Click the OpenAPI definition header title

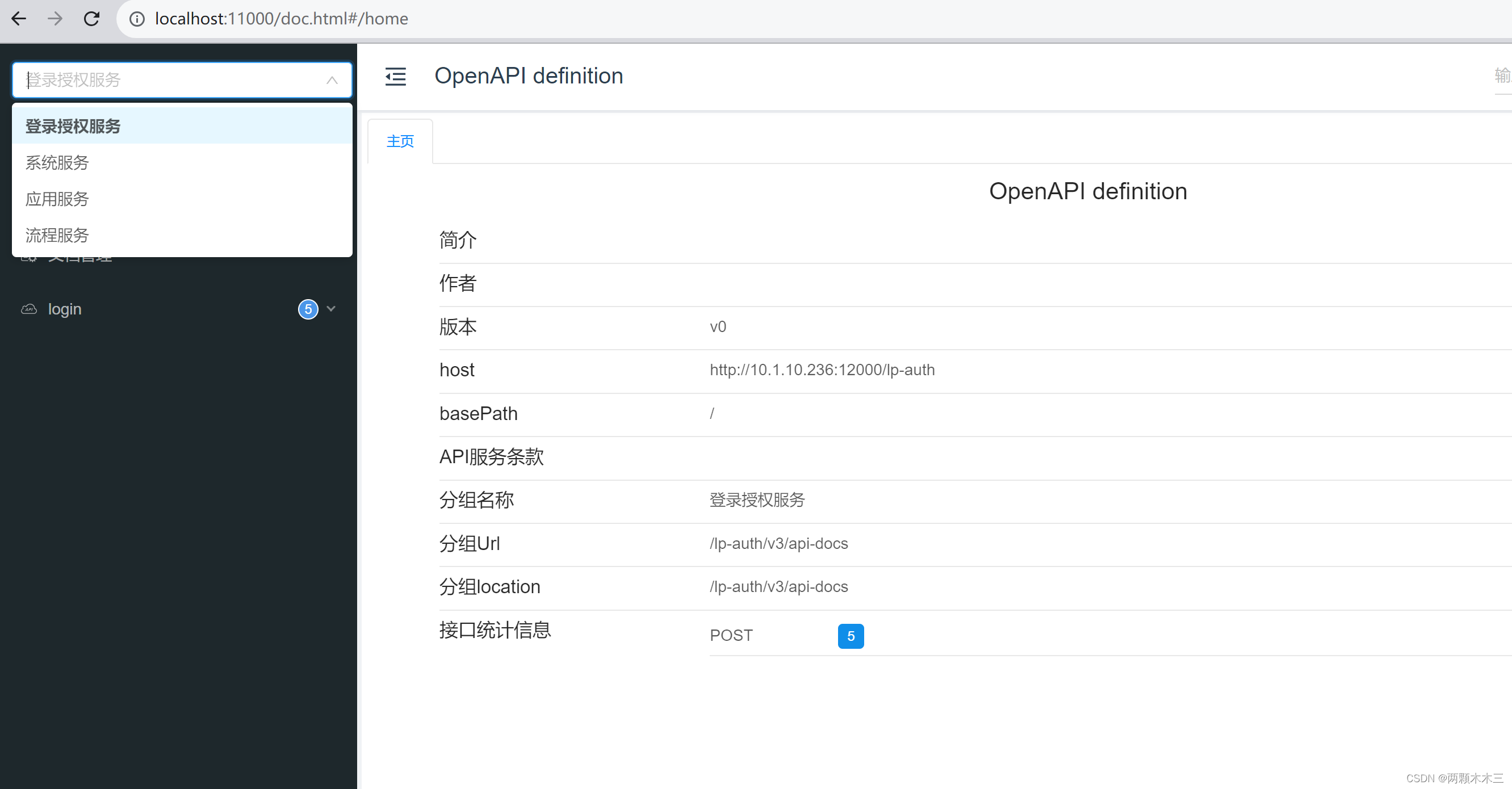coord(528,75)
